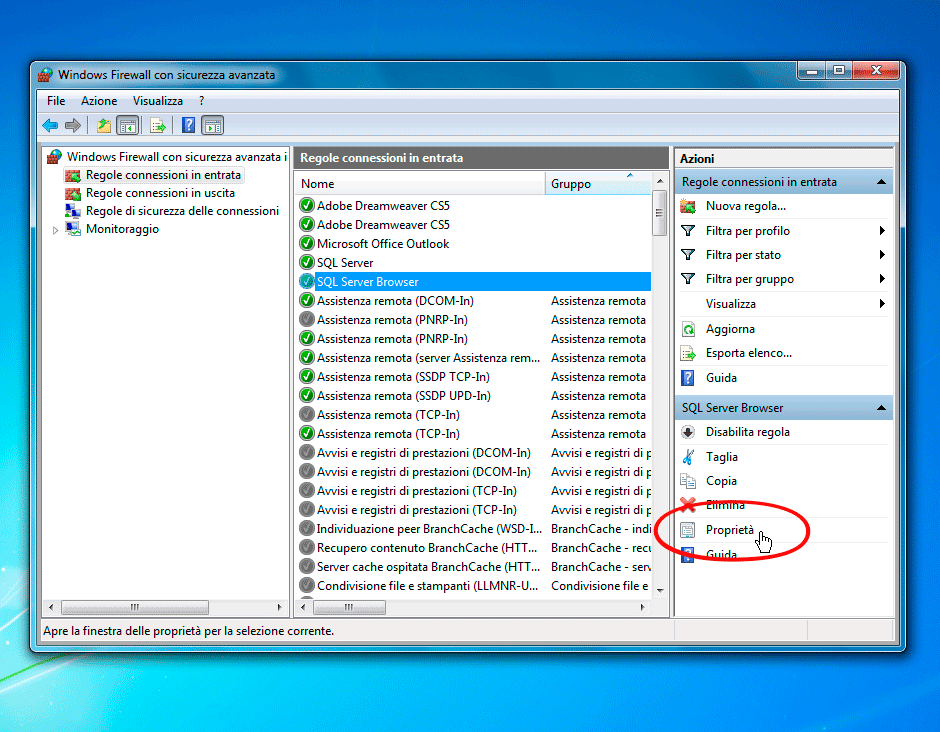Open the Azione menu
Image resolution: width=940 pixels, height=732 pixels.
point(99,101)
